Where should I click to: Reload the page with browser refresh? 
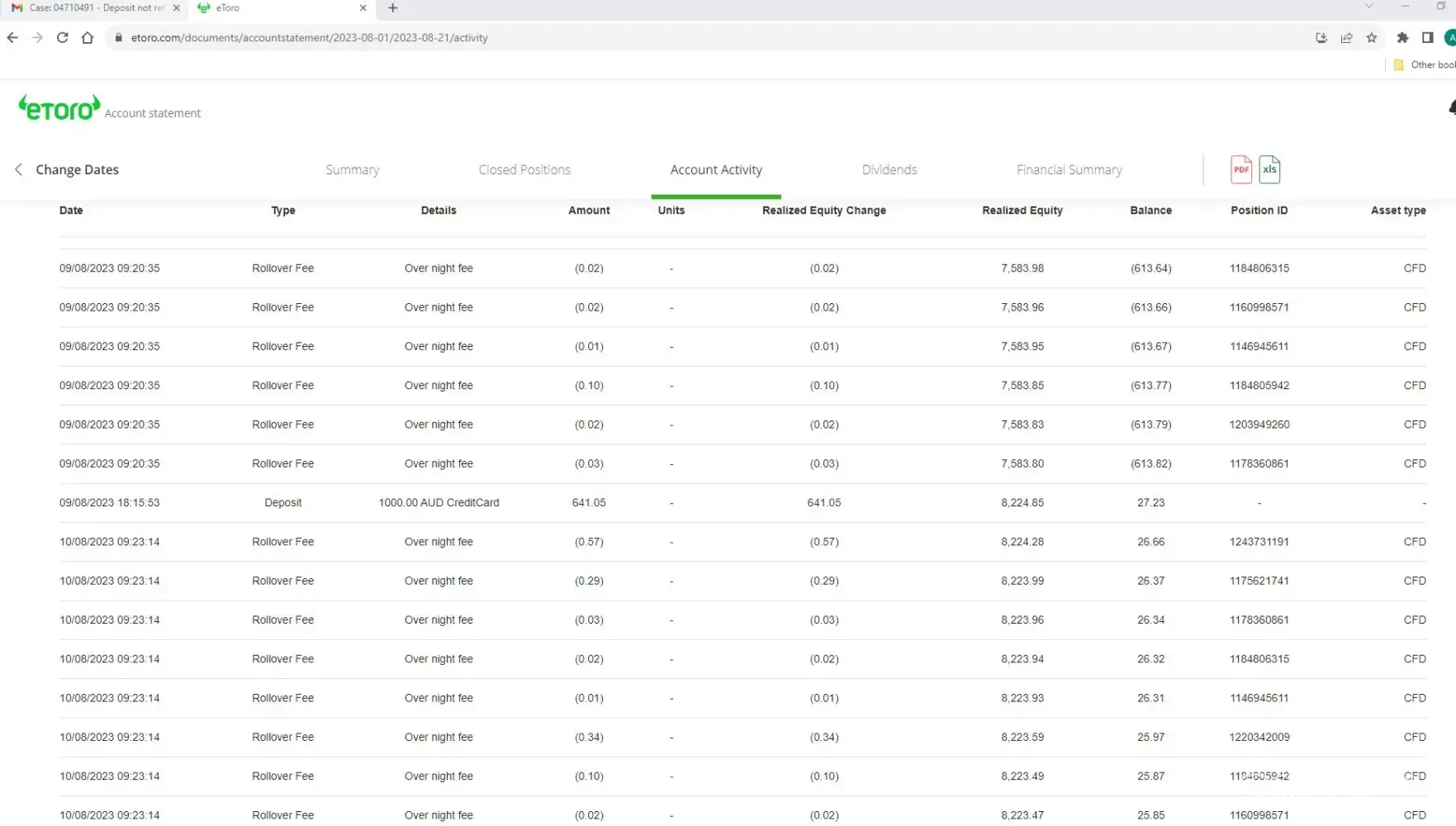(62, 37)
